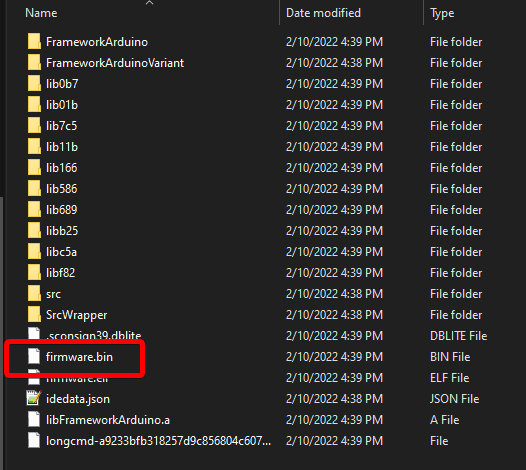Select the FrameworkArduinoVariant folder name
526x470 pixels.
(115, 63)
